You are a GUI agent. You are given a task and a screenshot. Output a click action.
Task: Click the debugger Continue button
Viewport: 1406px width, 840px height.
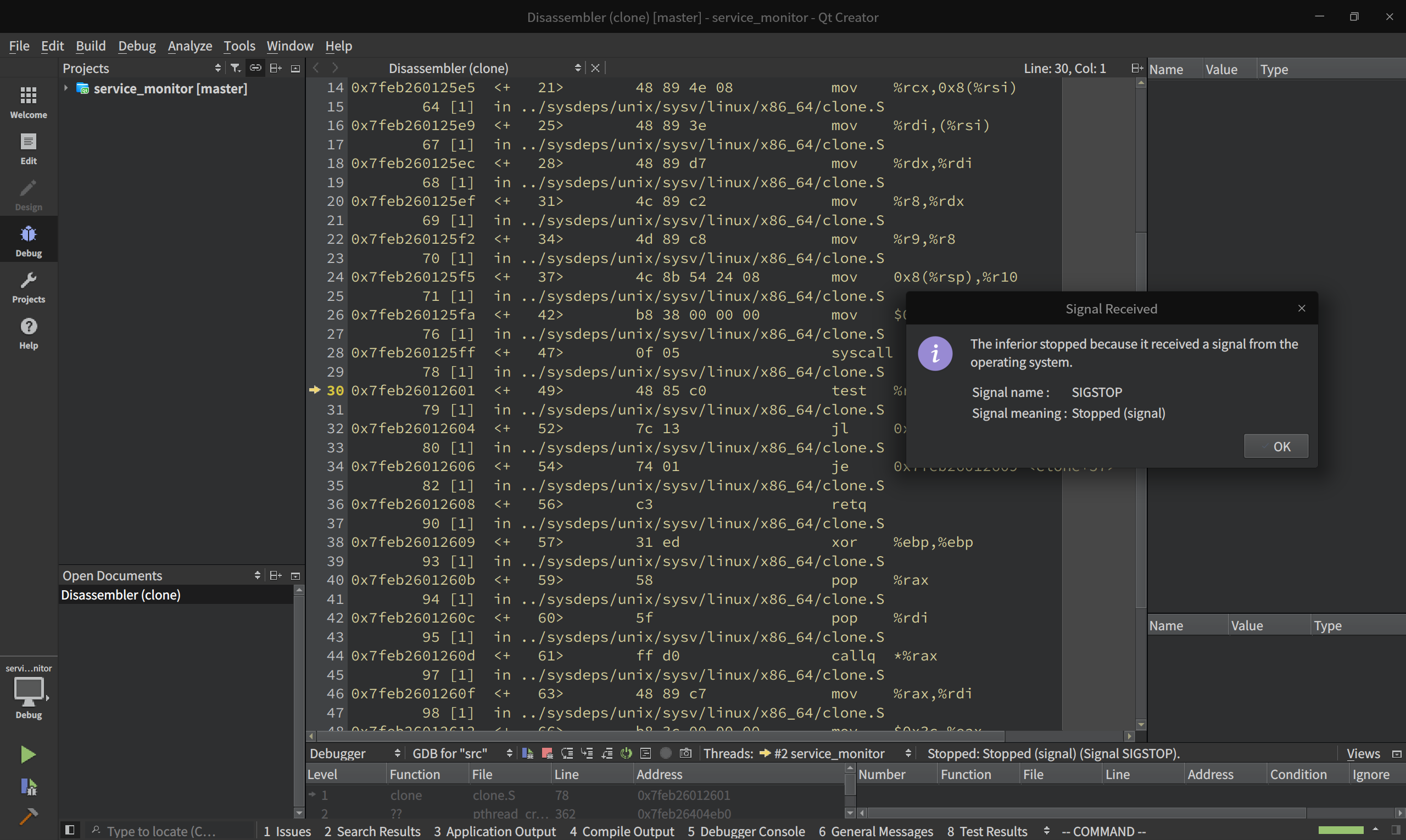(x=527, y=753)
